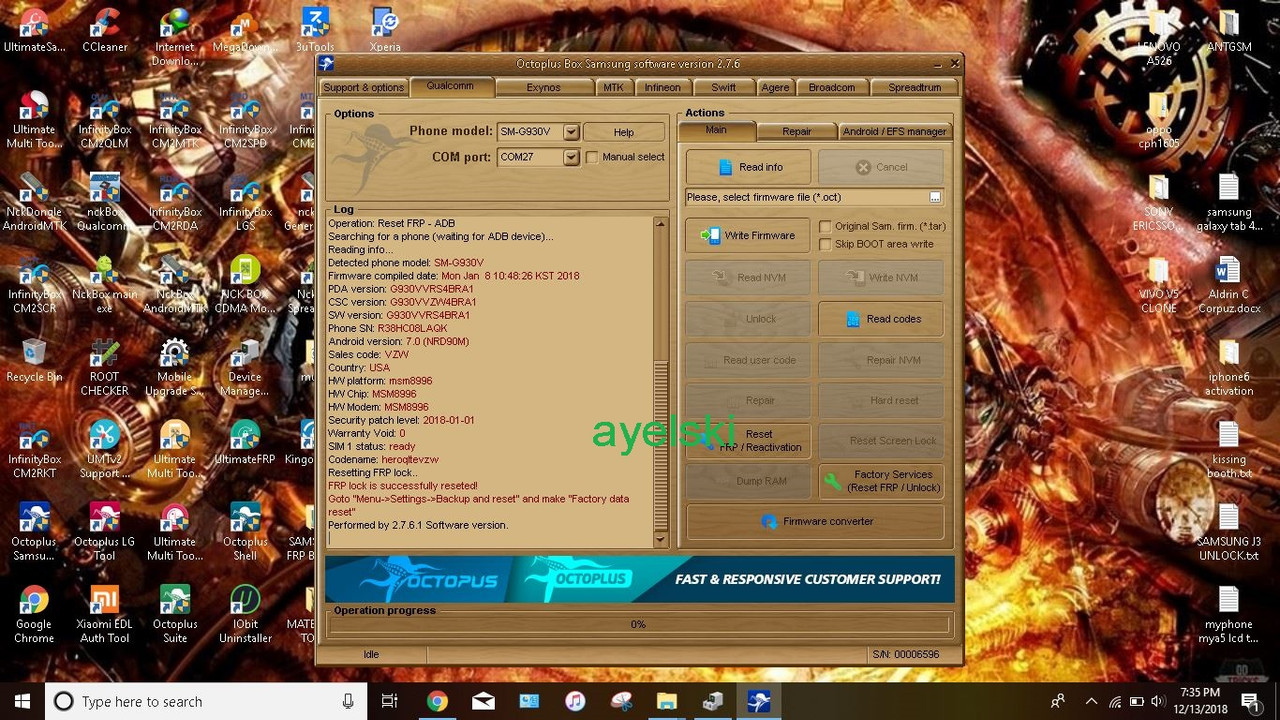
Task: Click the Read codes button
Action: [881, 319]
